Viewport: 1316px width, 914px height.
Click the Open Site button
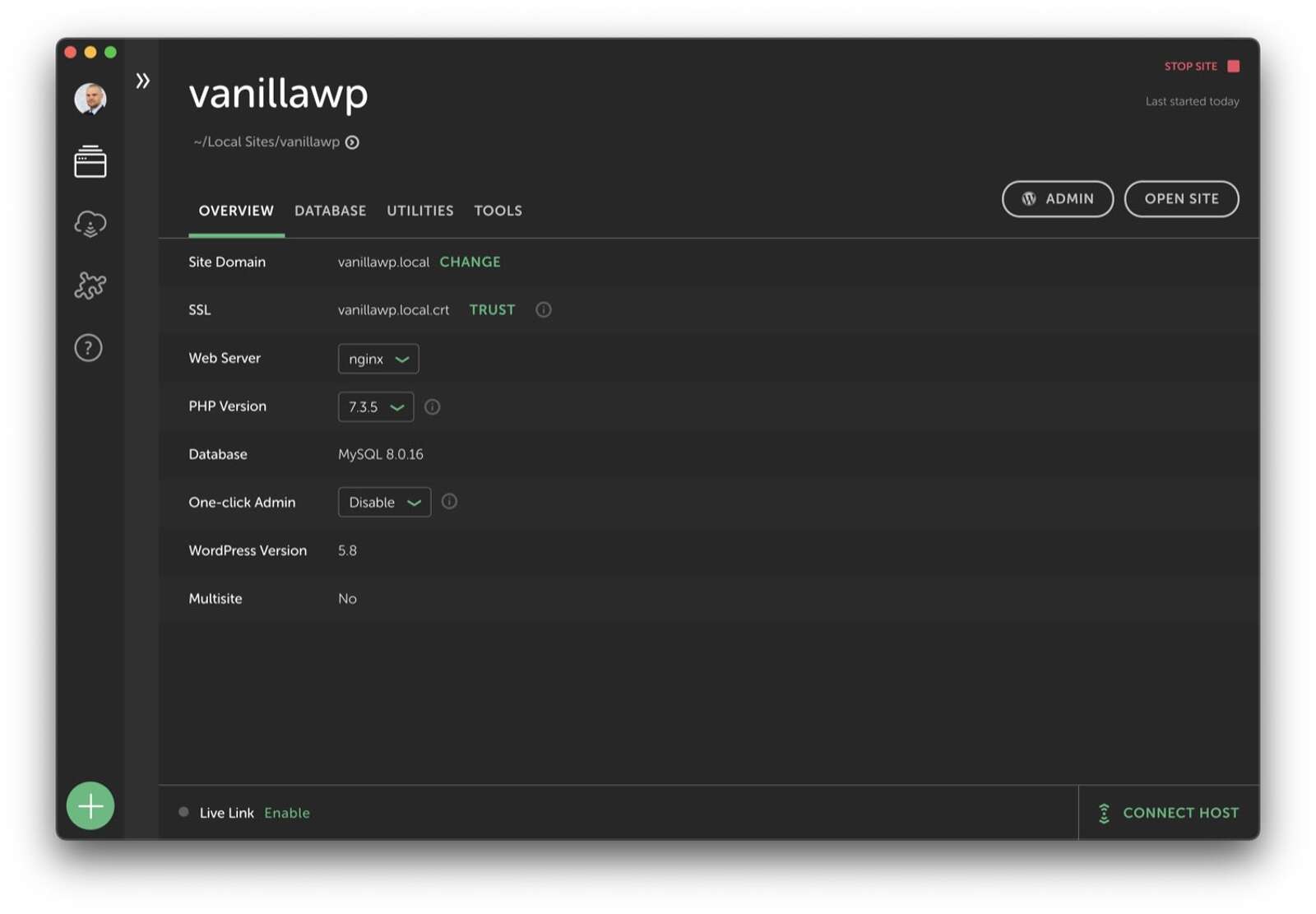[1182, 199]
